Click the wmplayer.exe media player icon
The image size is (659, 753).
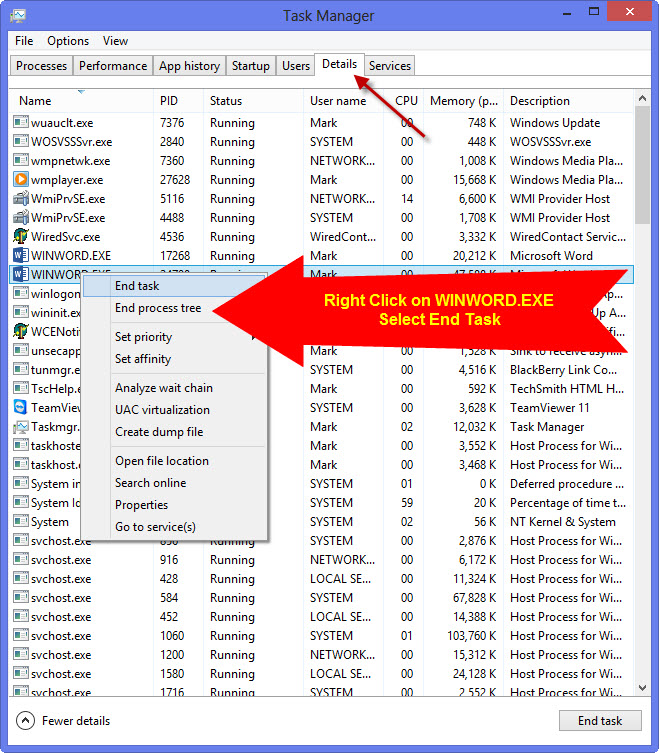tap(21, 180)
